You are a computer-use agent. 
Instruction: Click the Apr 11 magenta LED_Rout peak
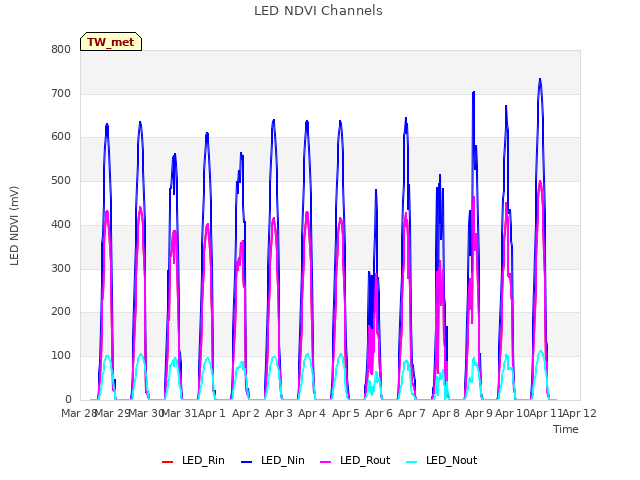pyautogui.click(x=540, y=182)
